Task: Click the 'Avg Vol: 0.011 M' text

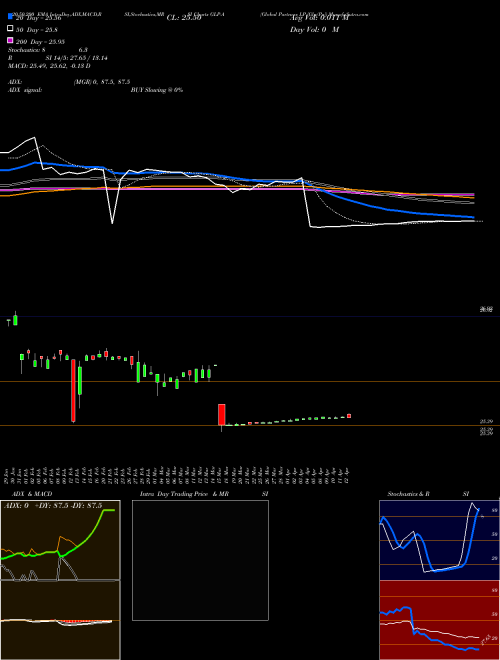Action: [319, 18]
